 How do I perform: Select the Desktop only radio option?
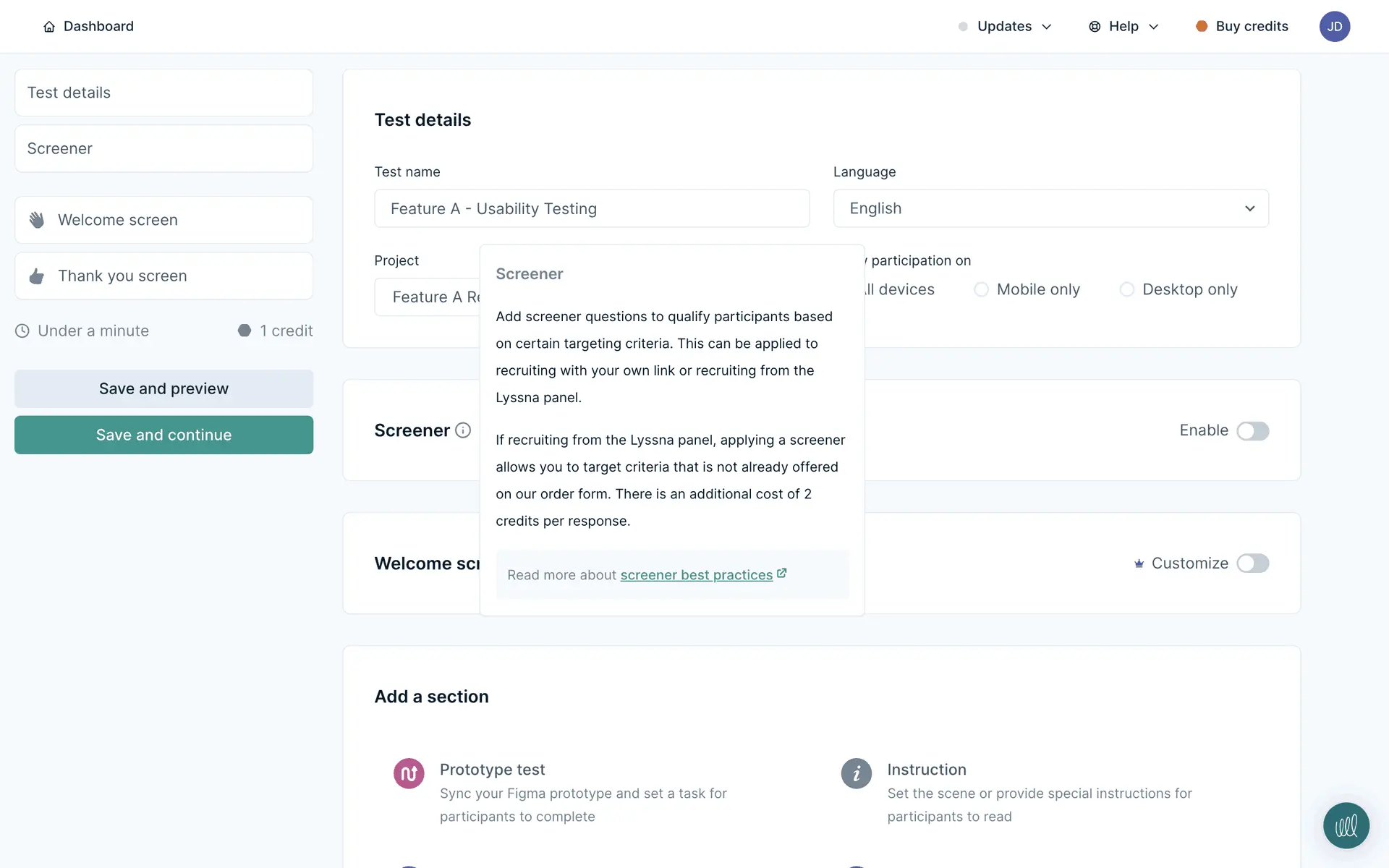[1126, 289]
